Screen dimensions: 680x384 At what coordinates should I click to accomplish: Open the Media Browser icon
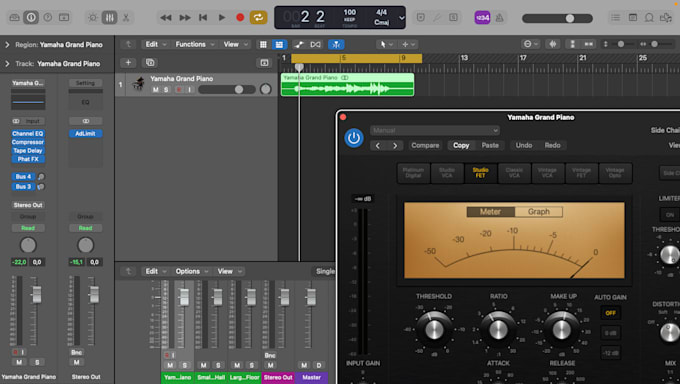click(665, 17)
